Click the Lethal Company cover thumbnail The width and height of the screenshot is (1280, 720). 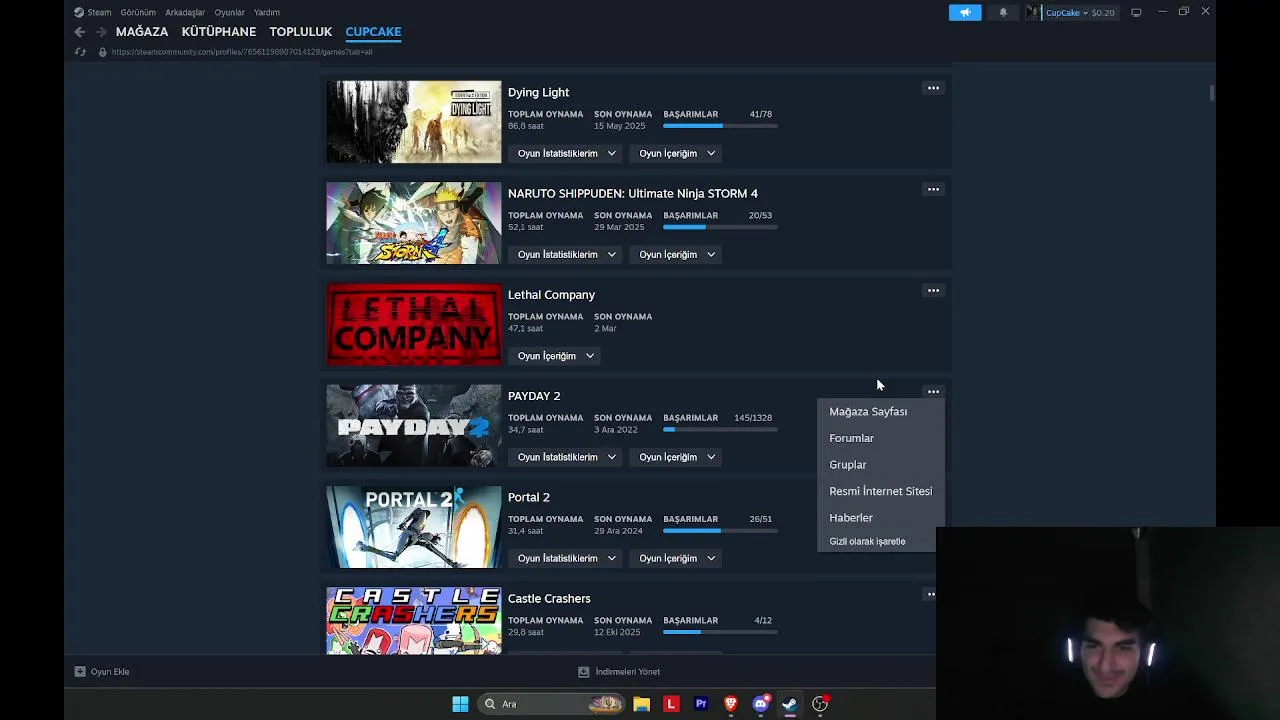point(413,325)
